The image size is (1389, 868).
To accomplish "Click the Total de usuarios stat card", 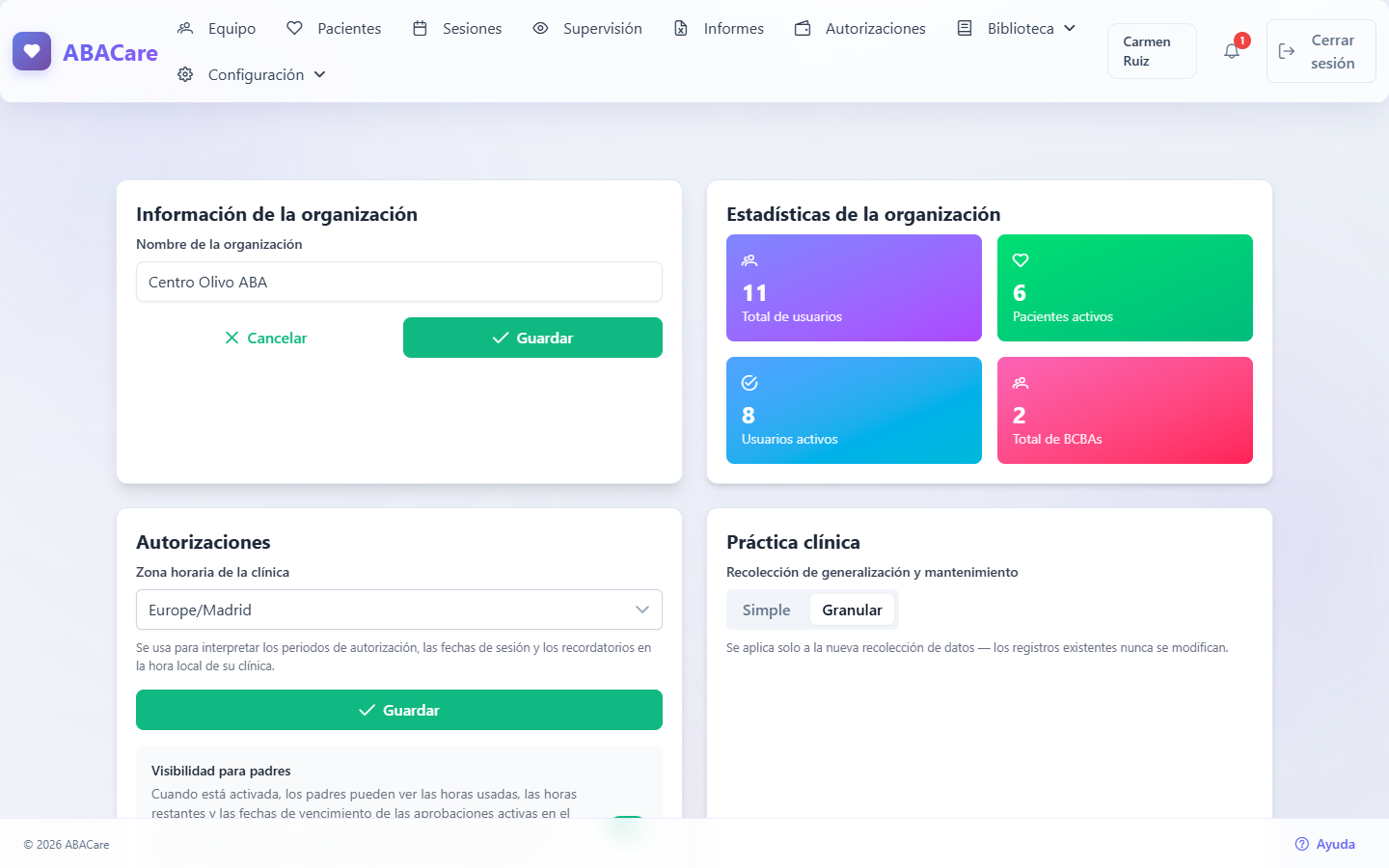I will pyautogui.click(x=854, y=287).
